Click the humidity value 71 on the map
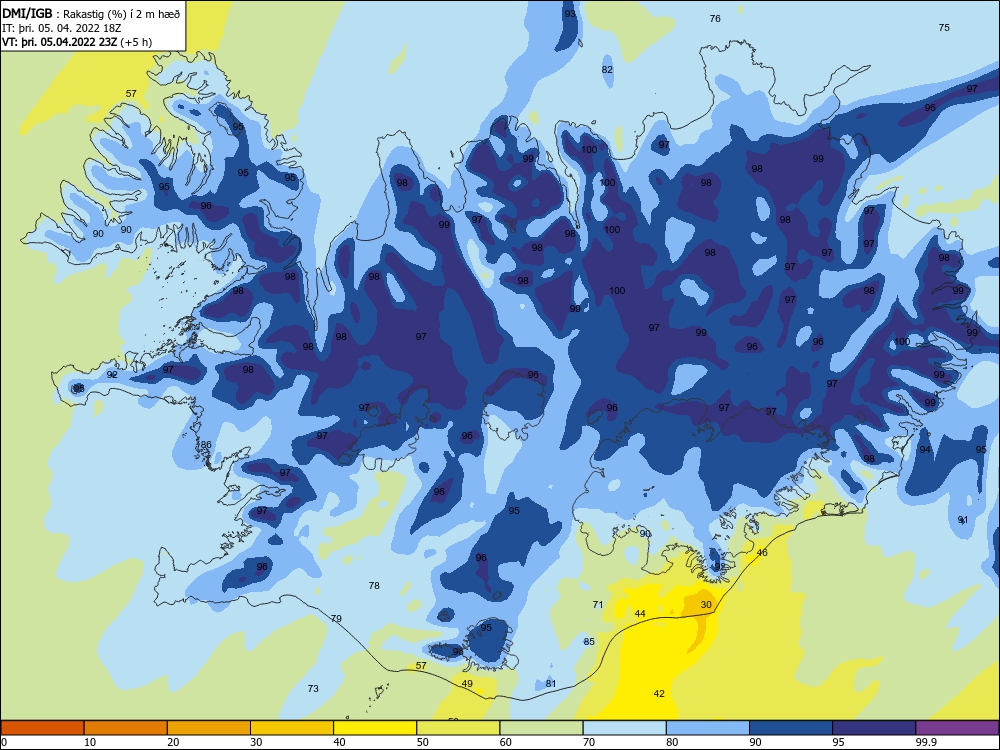 (x=598, y=605)
